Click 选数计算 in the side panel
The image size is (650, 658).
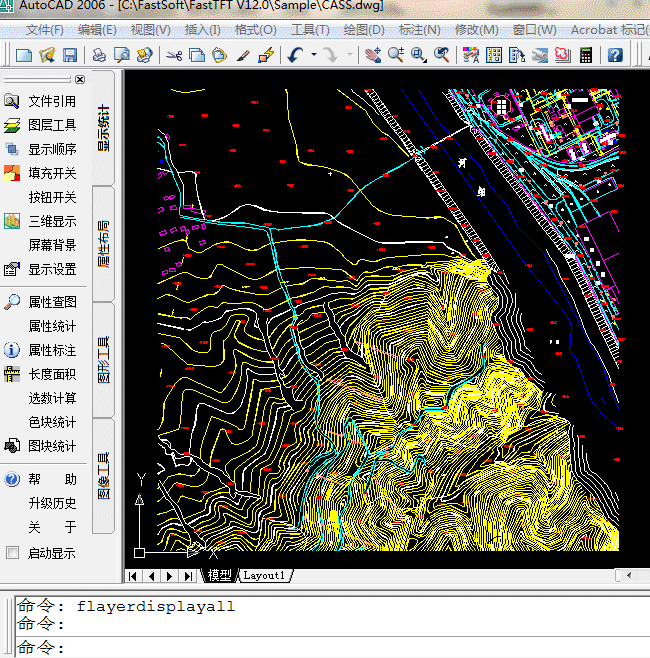click(52, 398)
